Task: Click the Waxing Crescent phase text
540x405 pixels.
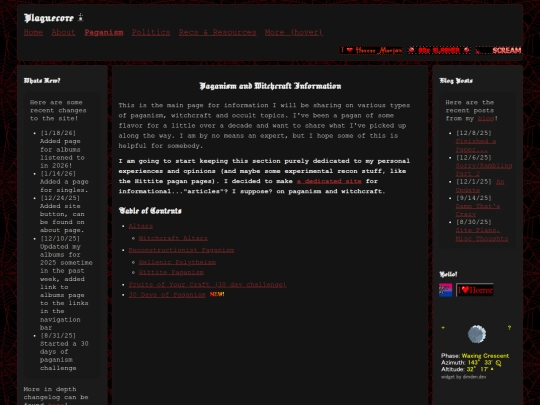Action: pyautogui.click(x=485, y=356)
